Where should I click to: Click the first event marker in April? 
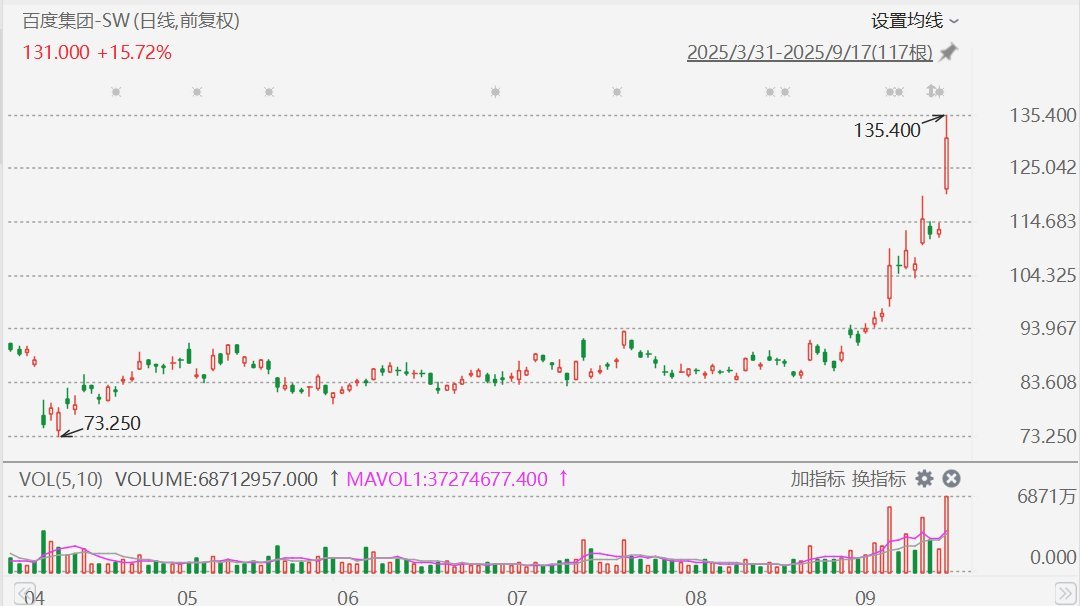click(x=116, y=92)
